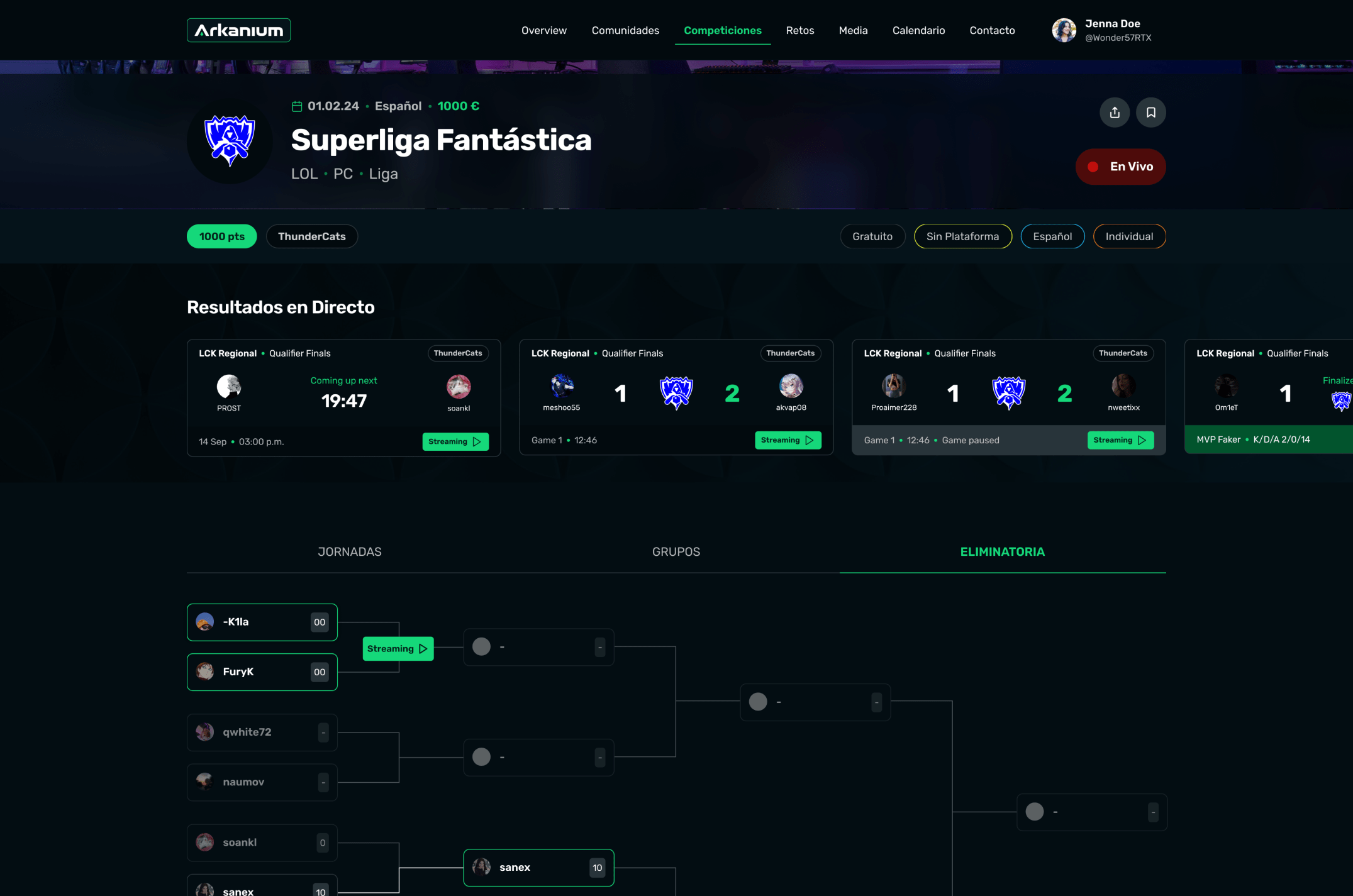Click the meshoo55 player avatar
Screen dimensions: 1353x896
(562, 386)
